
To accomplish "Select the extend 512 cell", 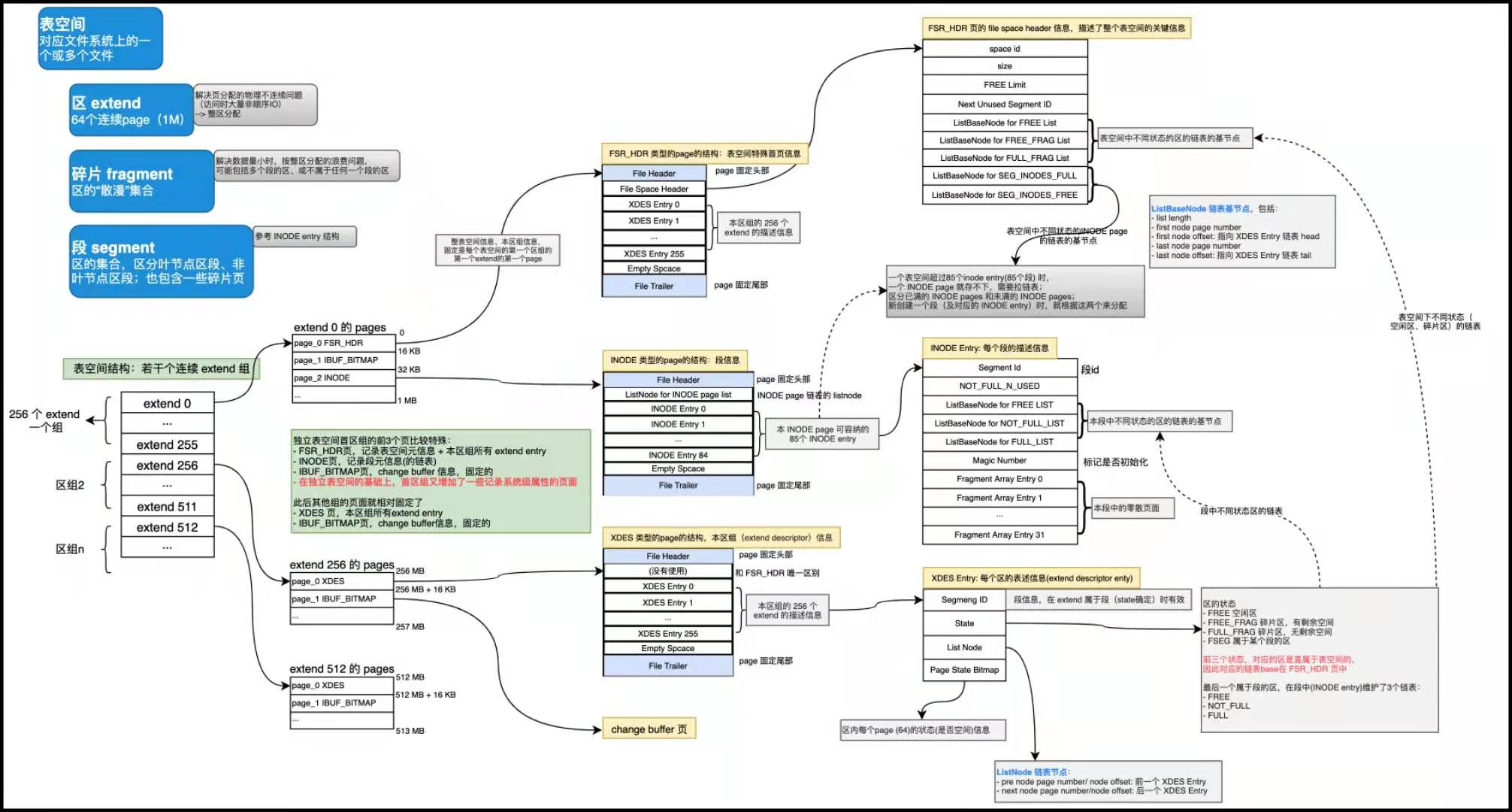I will [167, 528].
